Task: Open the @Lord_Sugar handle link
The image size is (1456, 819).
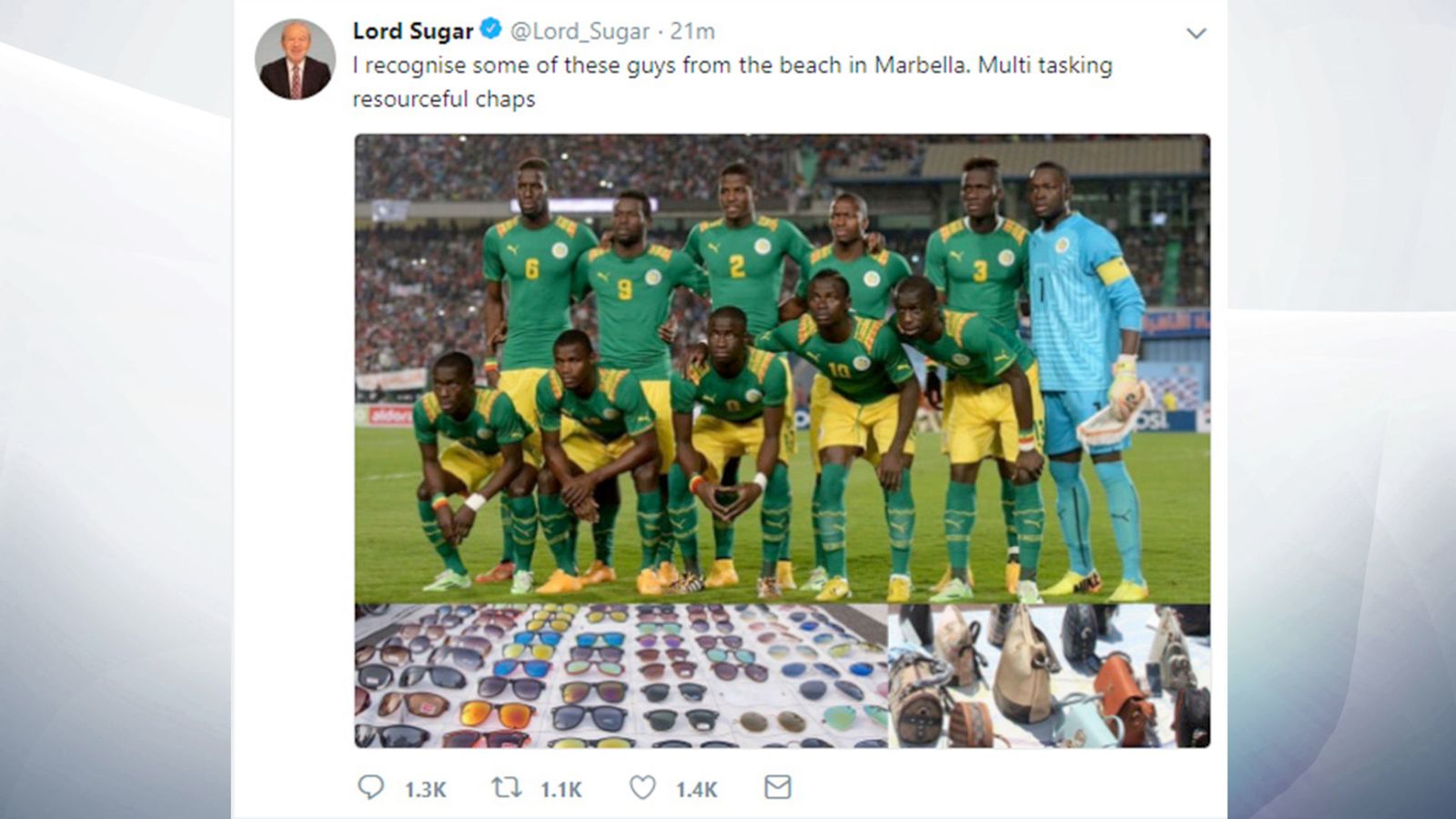Action: click(x=580, y=31)
